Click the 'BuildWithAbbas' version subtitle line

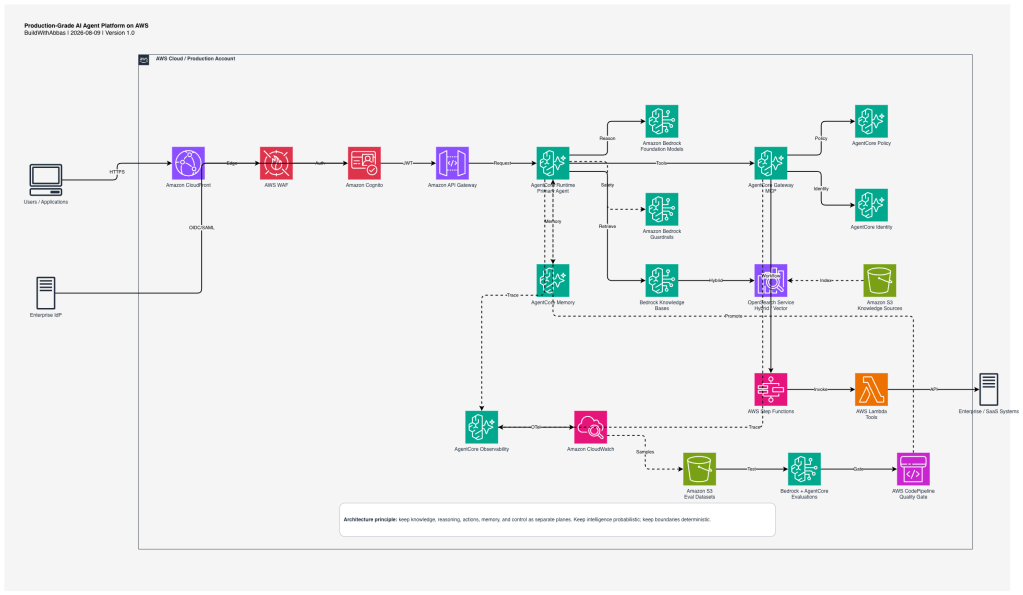pos(79,33)
